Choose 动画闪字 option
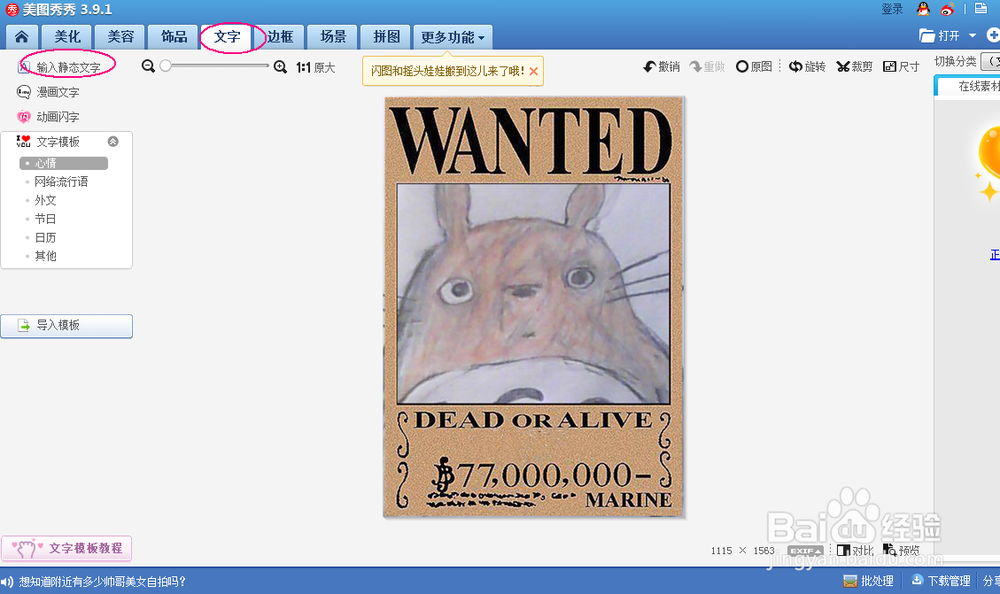The image size is (1000, 594). 48,117
